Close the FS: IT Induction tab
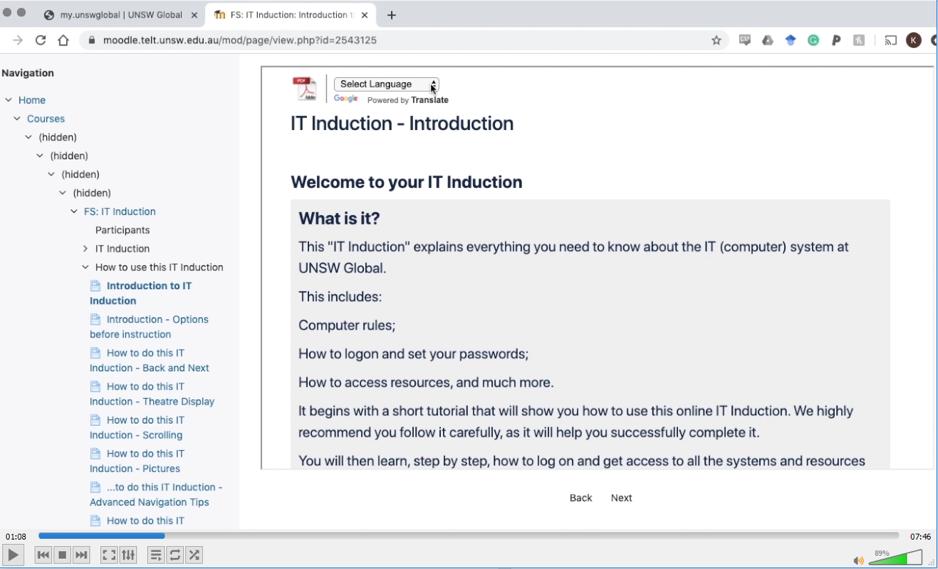The width and height of the screenshot is (938, 569). pos(364,15)
